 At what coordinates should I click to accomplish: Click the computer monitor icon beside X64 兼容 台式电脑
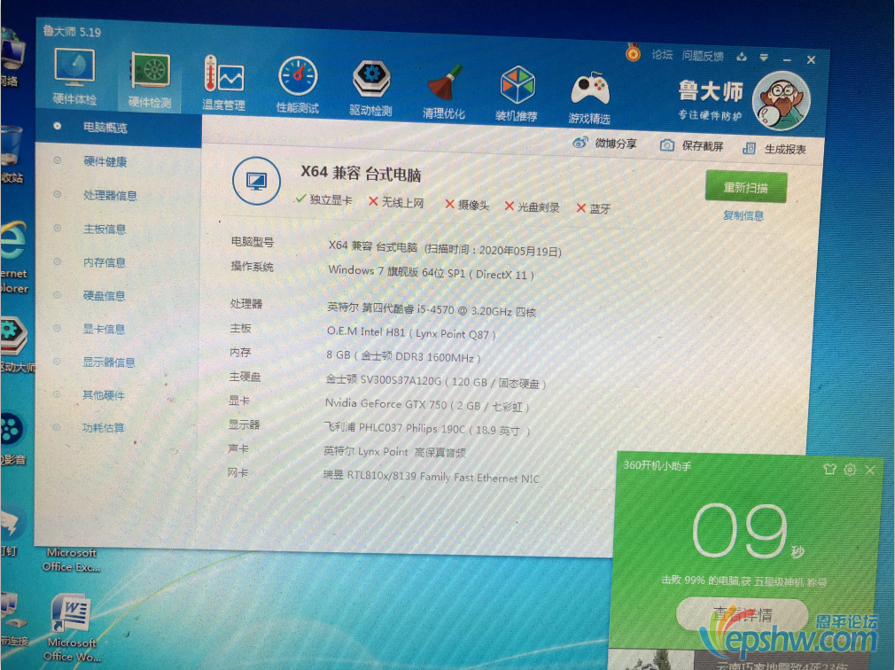tap(256, 181)
